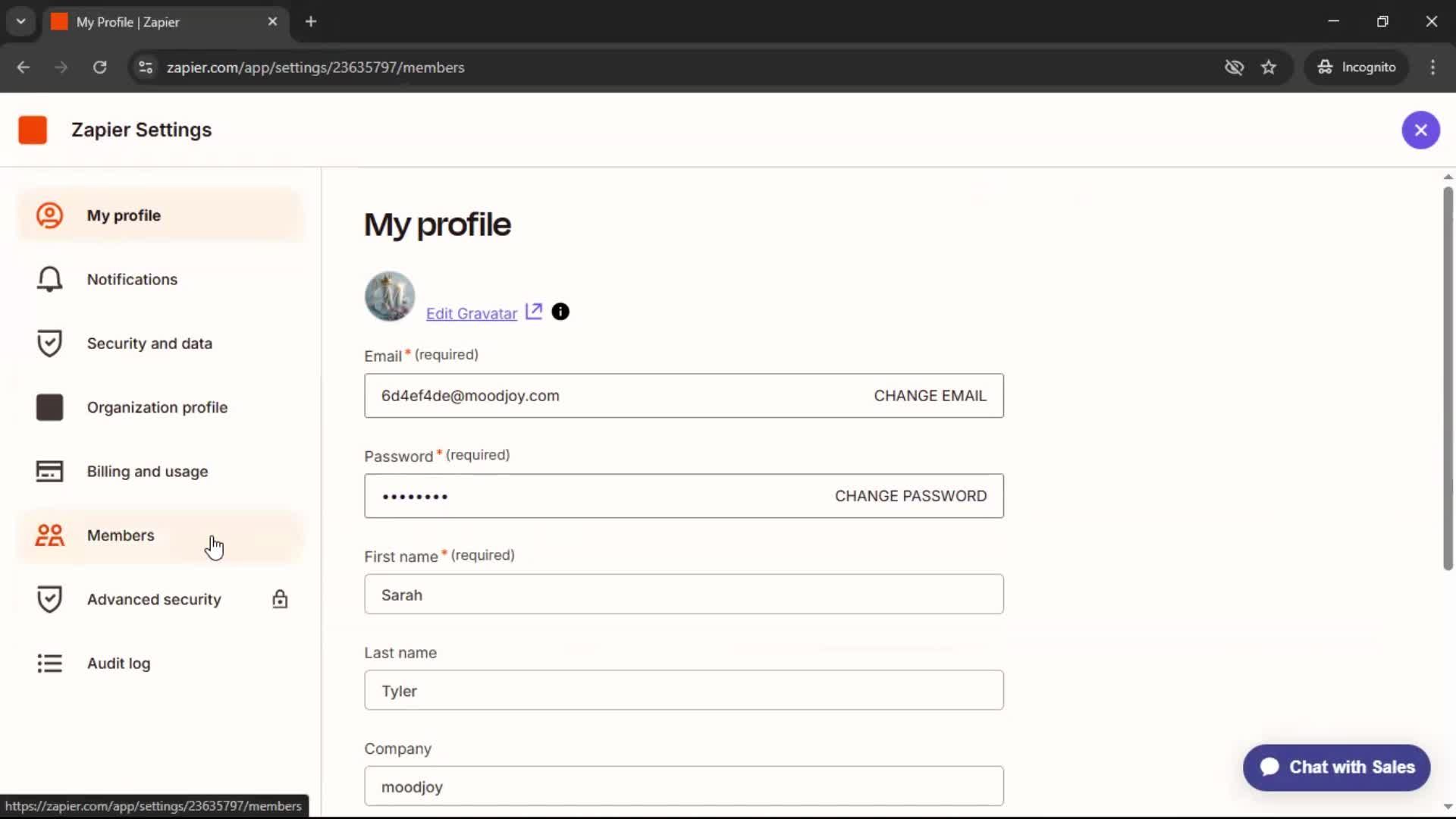The width and height of the screenshot is (1456, 819).
Task: Click the scrollbar up arrow
Action: point(1448,177)
